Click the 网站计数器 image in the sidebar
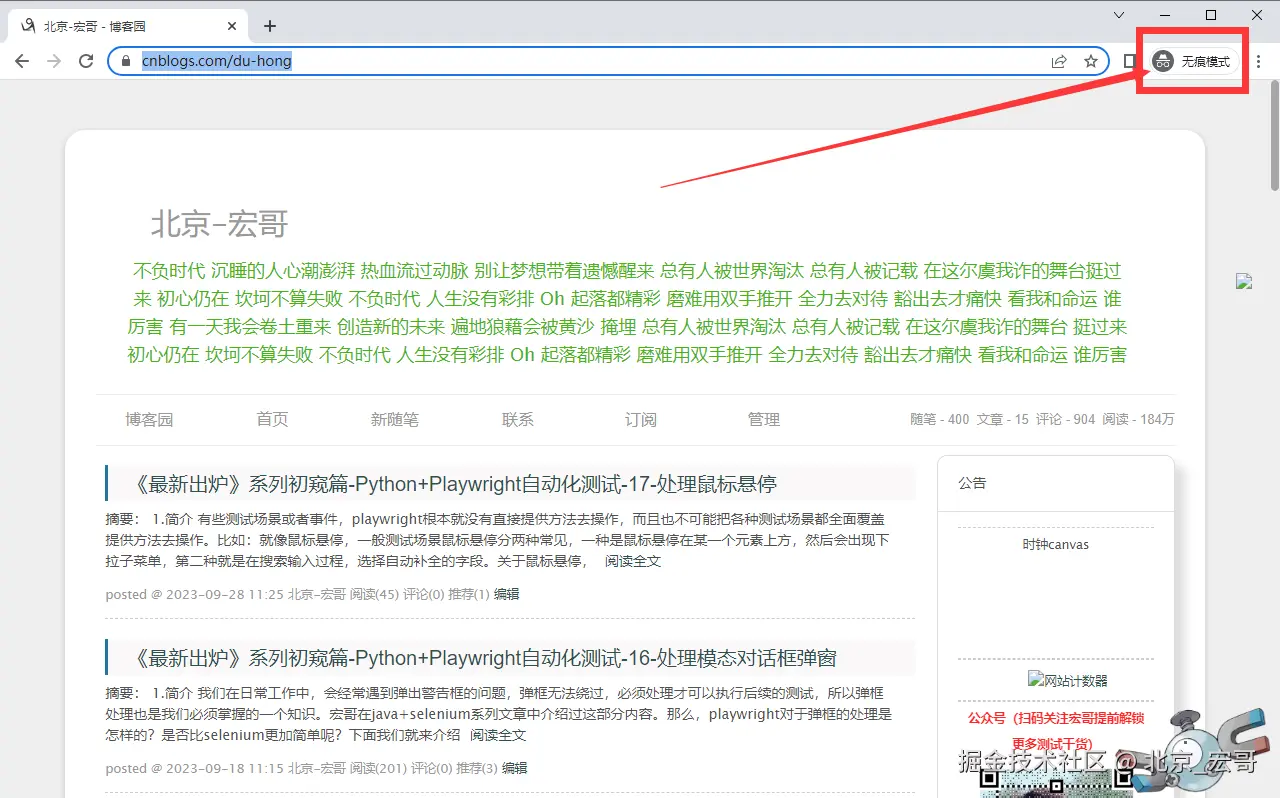The height and width of the screenshot is (798, 1280). [1068, 680]
